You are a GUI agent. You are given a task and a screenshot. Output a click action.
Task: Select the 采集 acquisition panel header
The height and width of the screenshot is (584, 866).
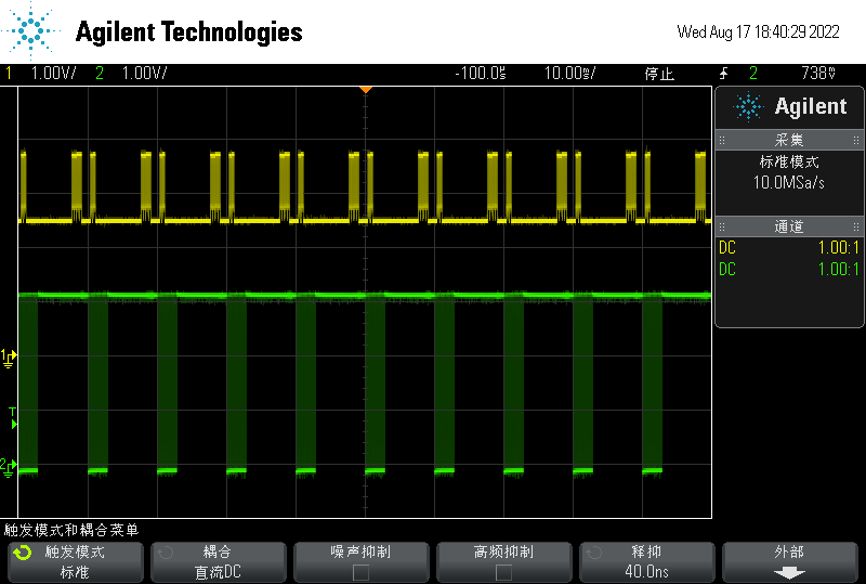789,140
